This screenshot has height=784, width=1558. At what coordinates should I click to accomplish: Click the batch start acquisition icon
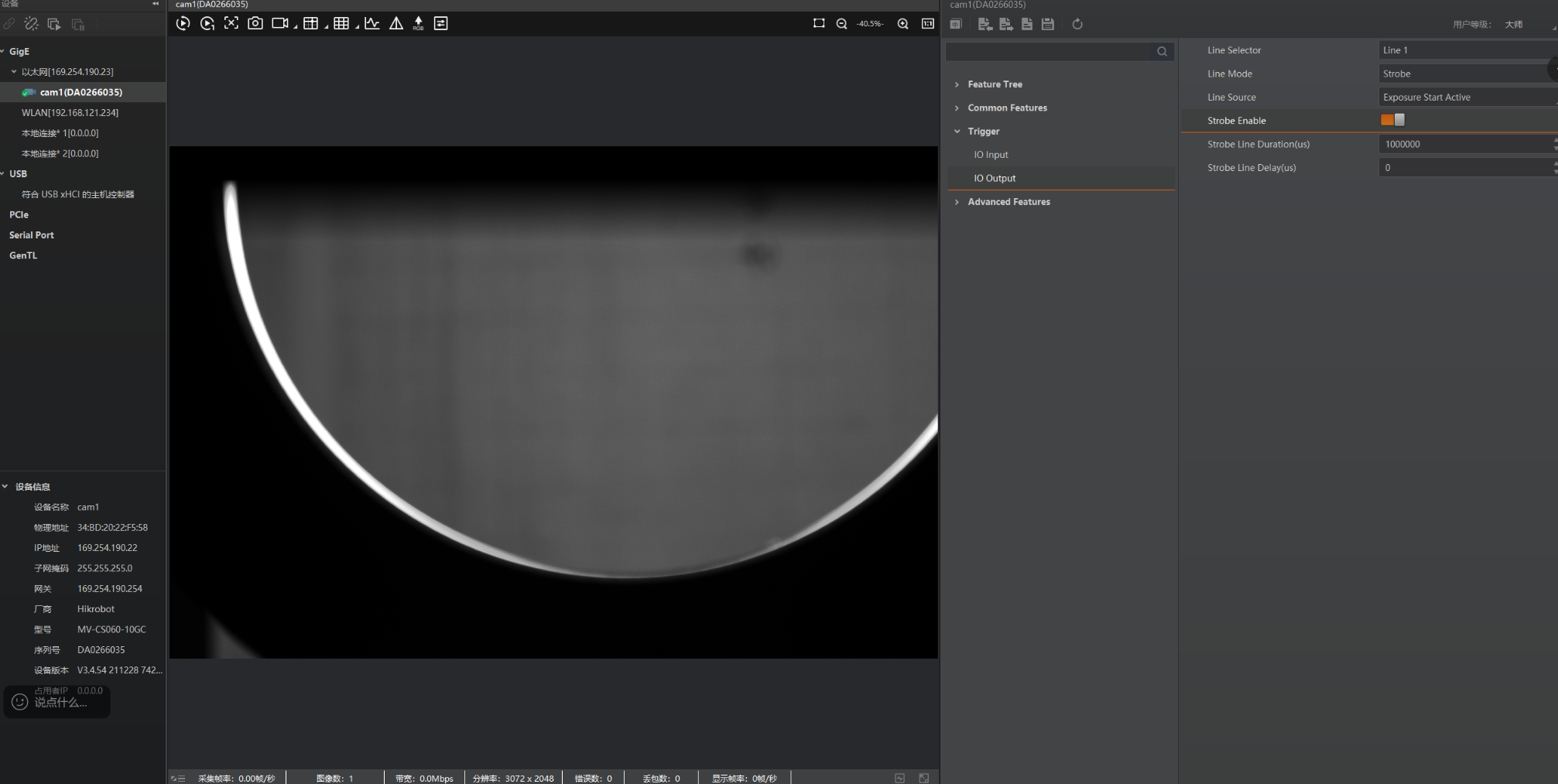54,24
